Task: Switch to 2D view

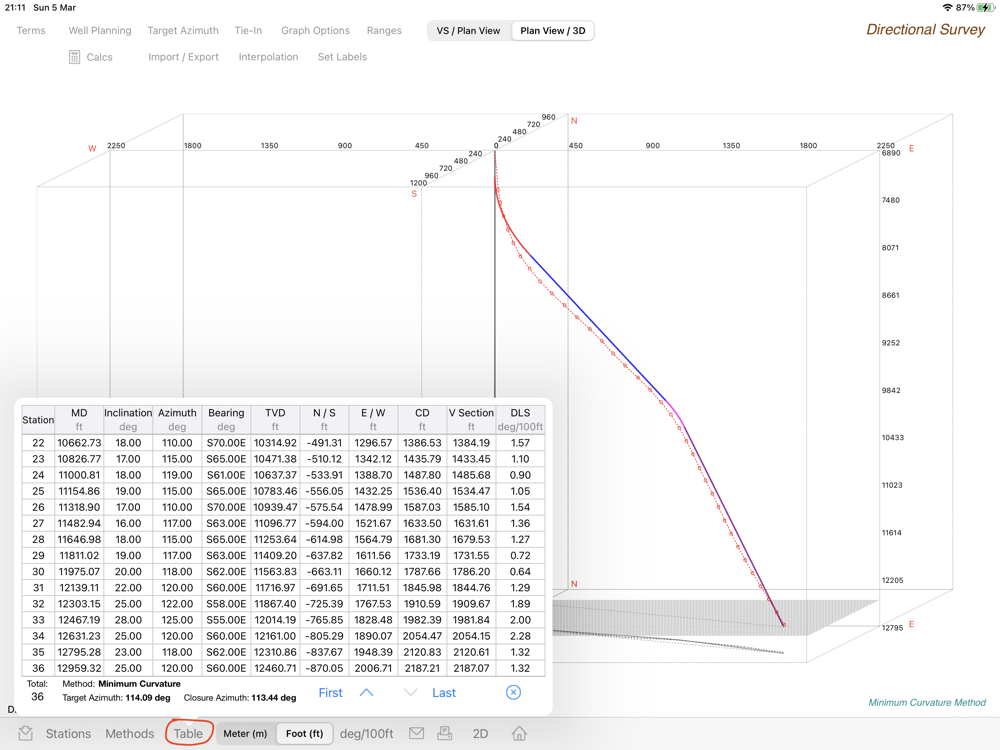Action: point(480,733)
